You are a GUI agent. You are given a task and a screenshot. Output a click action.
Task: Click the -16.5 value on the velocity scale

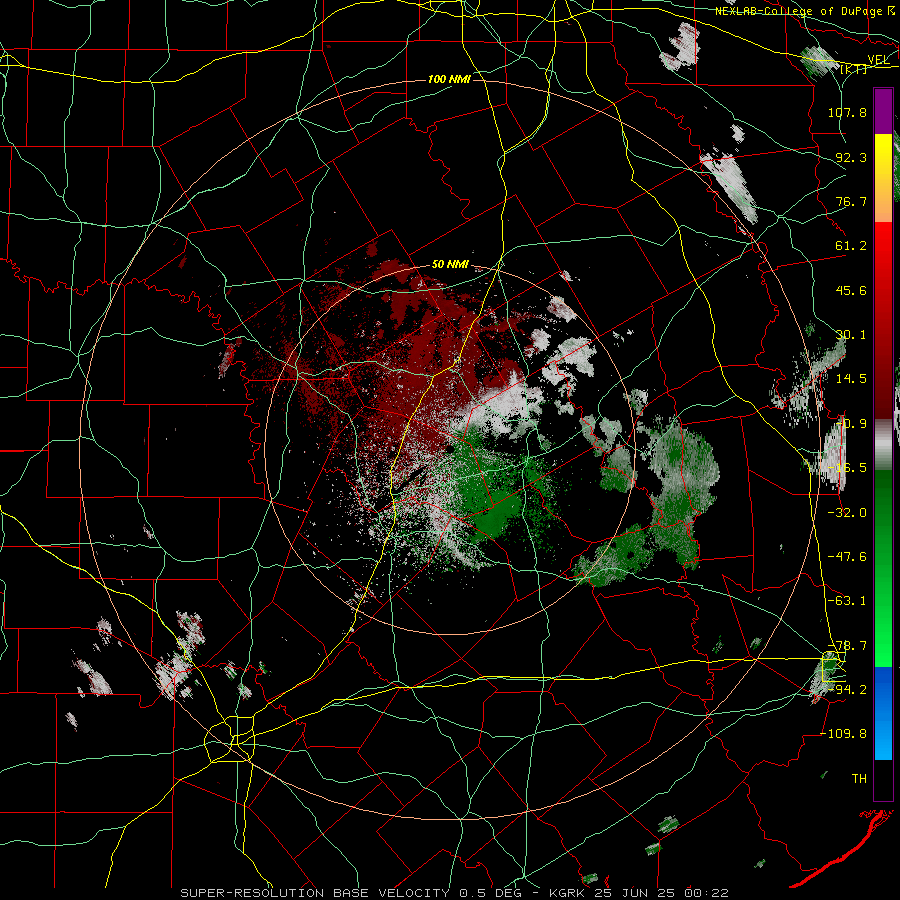(x=847, y=468)
